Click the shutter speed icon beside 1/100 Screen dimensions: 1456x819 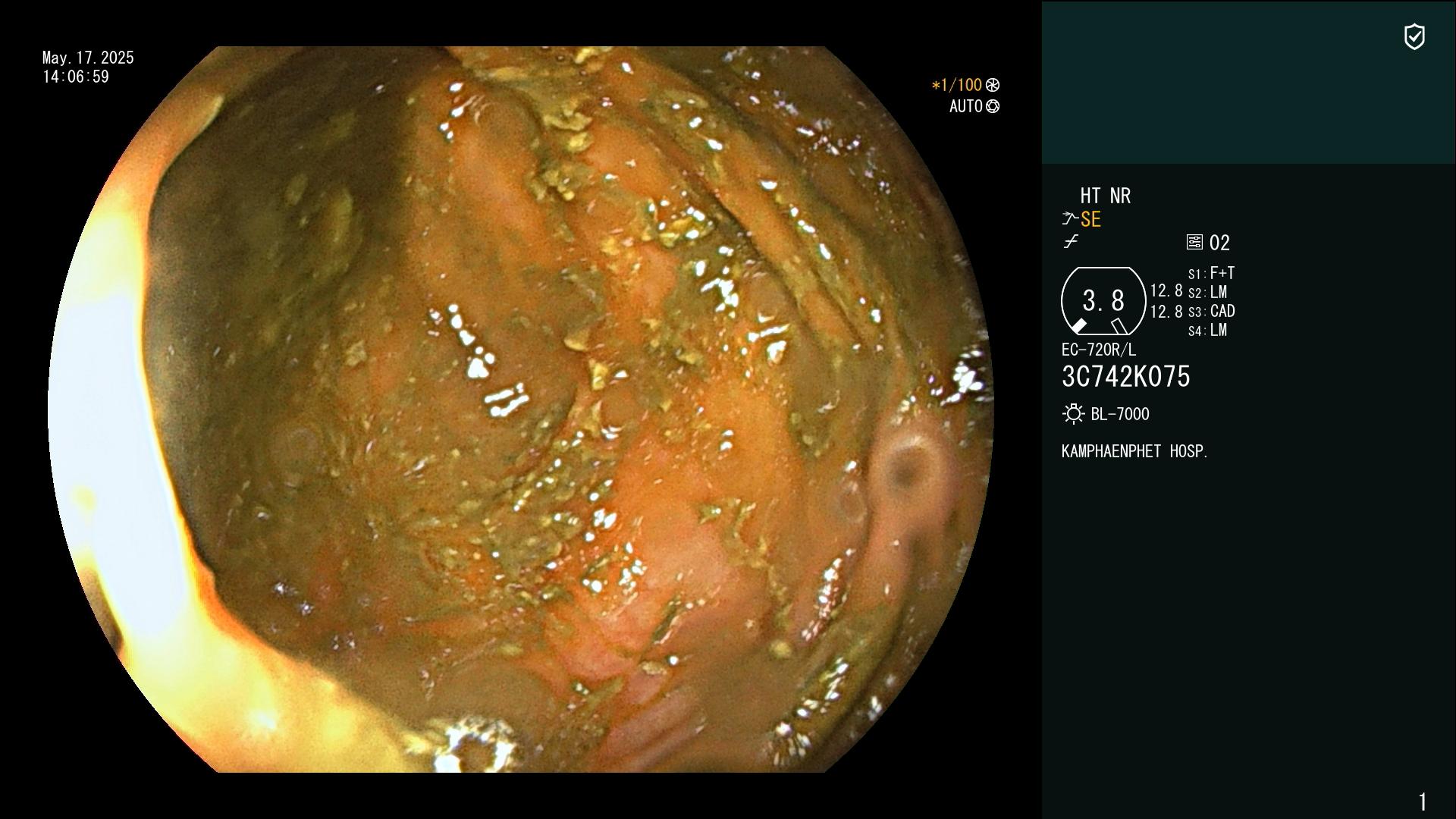pos(993,85)
